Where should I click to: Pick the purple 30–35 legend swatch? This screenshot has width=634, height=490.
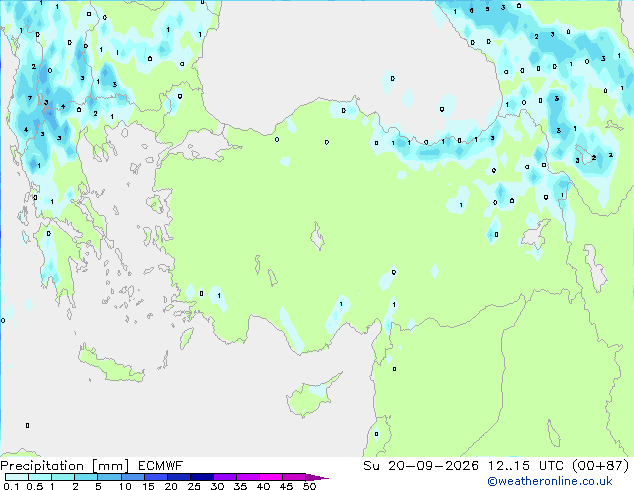(x=225, y=477)
